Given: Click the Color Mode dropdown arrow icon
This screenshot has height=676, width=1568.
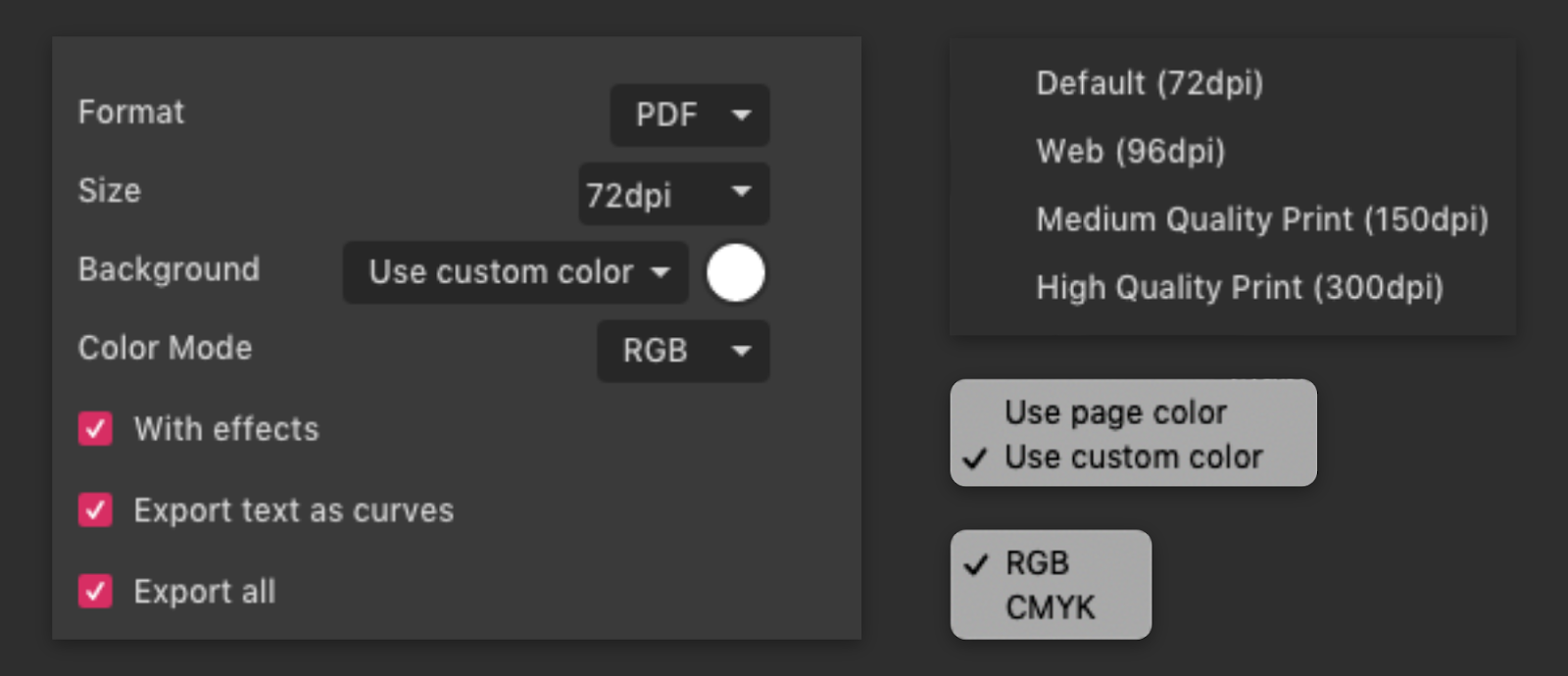Looking at the screenshot, I should click(x=742, y=350).
